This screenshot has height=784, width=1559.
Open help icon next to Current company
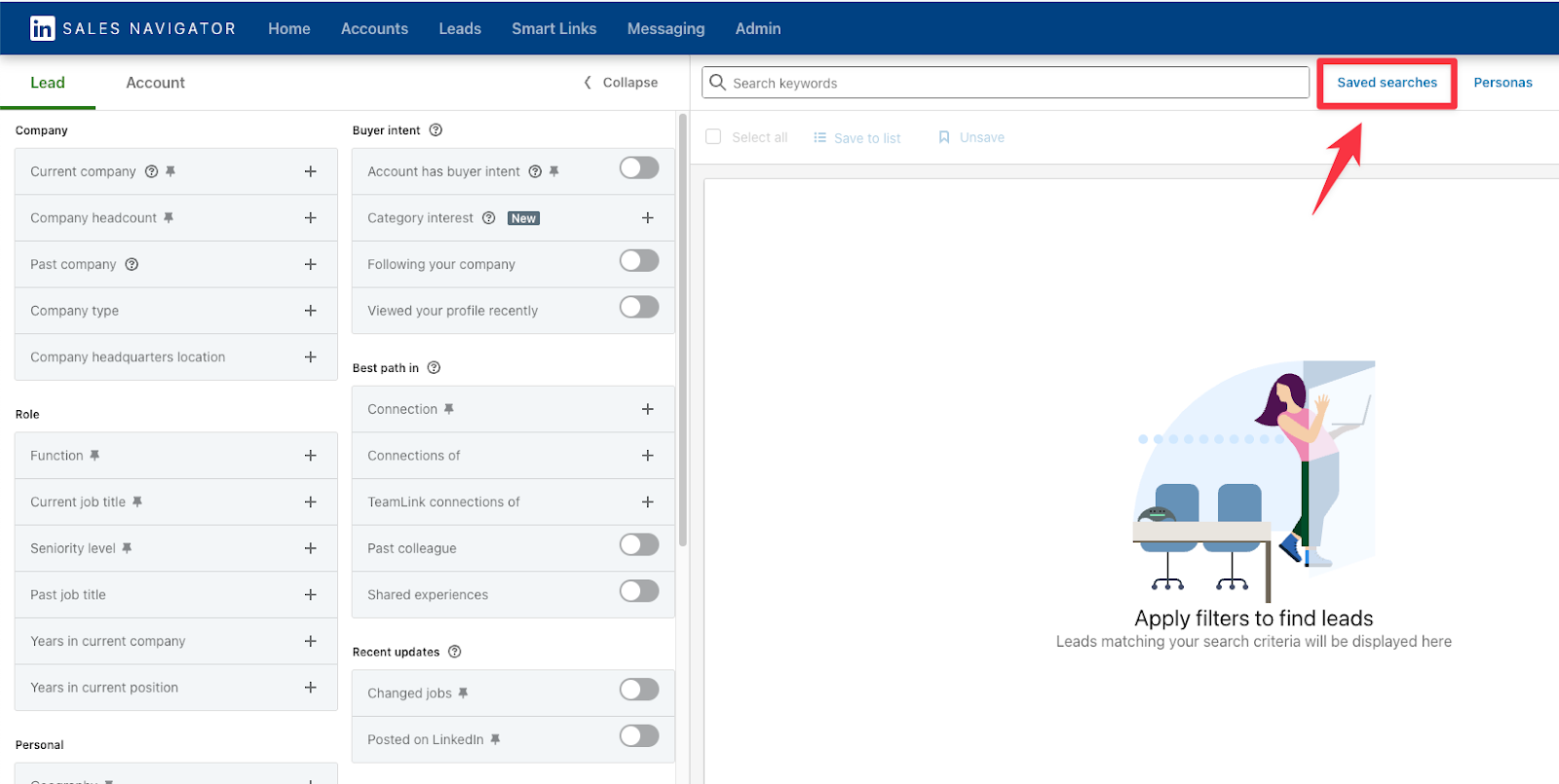(151, 171)
